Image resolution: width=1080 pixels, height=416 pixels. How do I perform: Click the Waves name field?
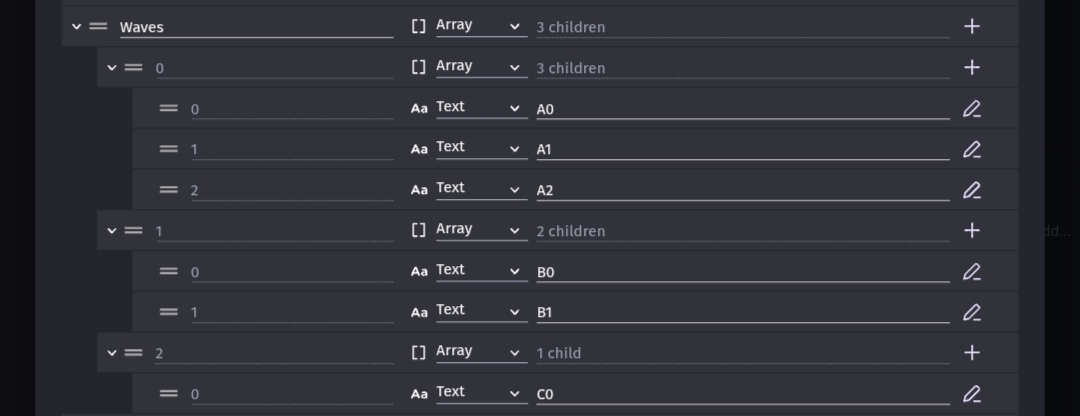click(x=256, y=28)
